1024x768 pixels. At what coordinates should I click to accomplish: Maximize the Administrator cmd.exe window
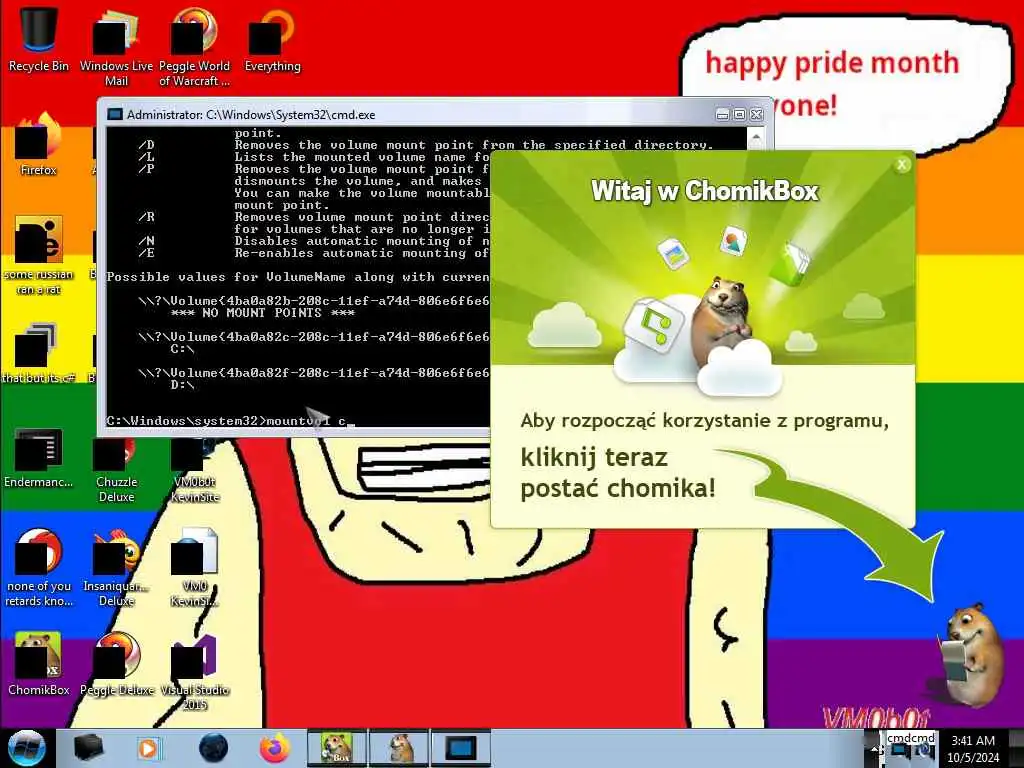(739, 115)
